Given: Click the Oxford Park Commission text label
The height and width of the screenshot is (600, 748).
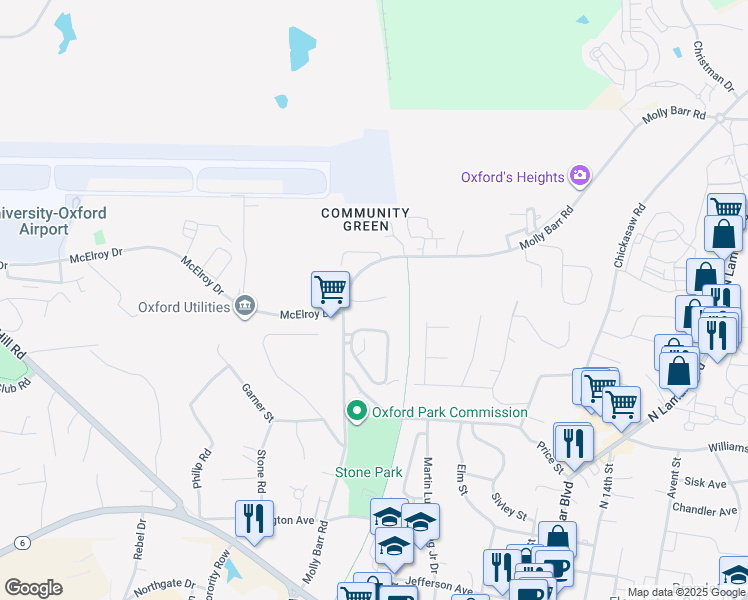Looking at the screenshot, I should [449, 412].
